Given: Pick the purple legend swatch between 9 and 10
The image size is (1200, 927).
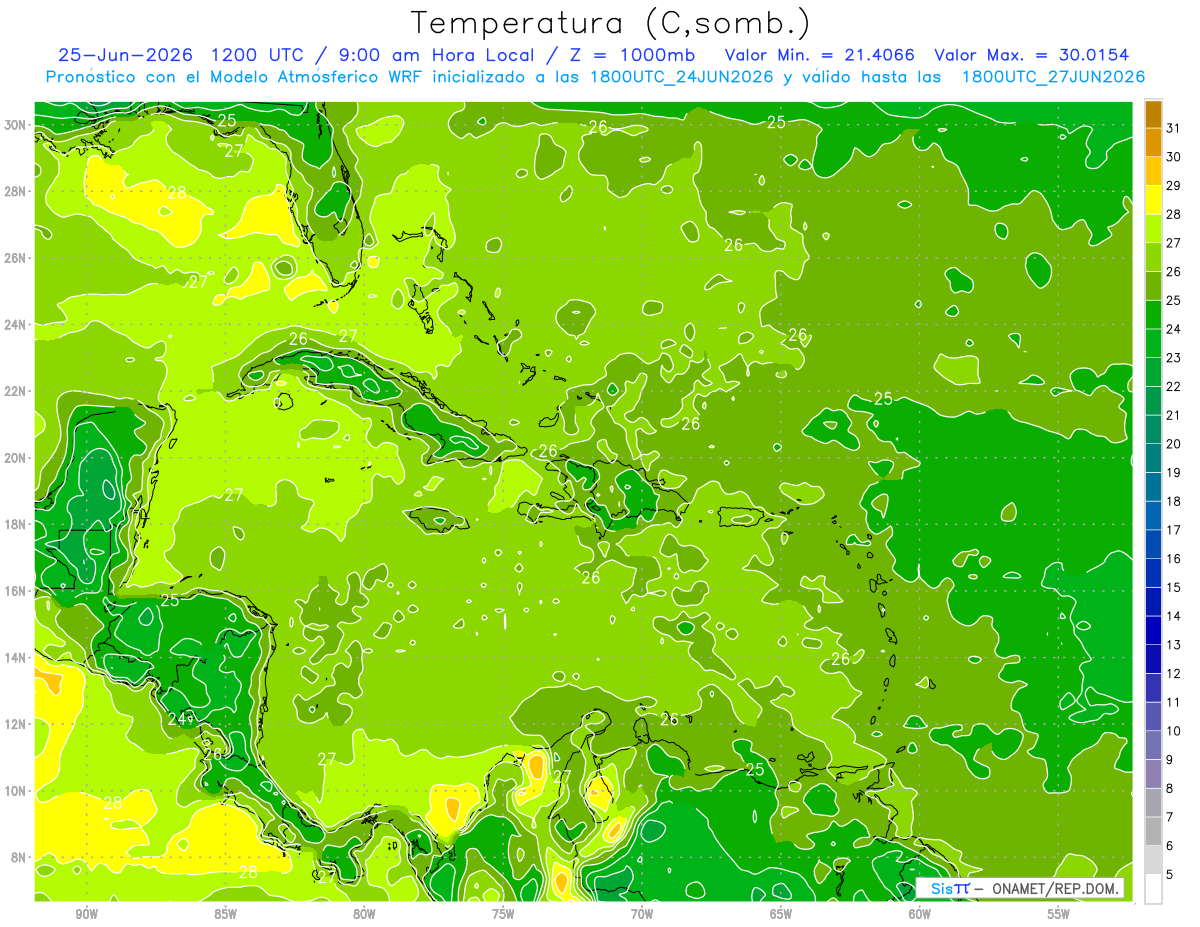Looking at the screenshot, I should (x=1154, y=746).
